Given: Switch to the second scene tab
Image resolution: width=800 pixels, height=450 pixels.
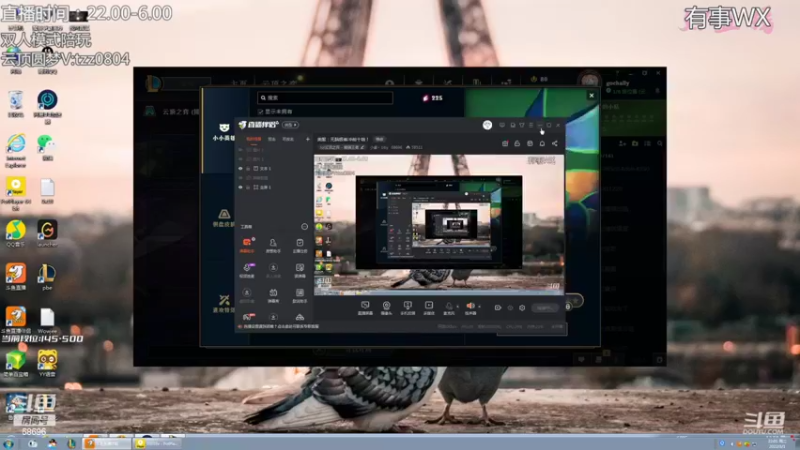Looking at the screenshot, I should tap(272, 139).
